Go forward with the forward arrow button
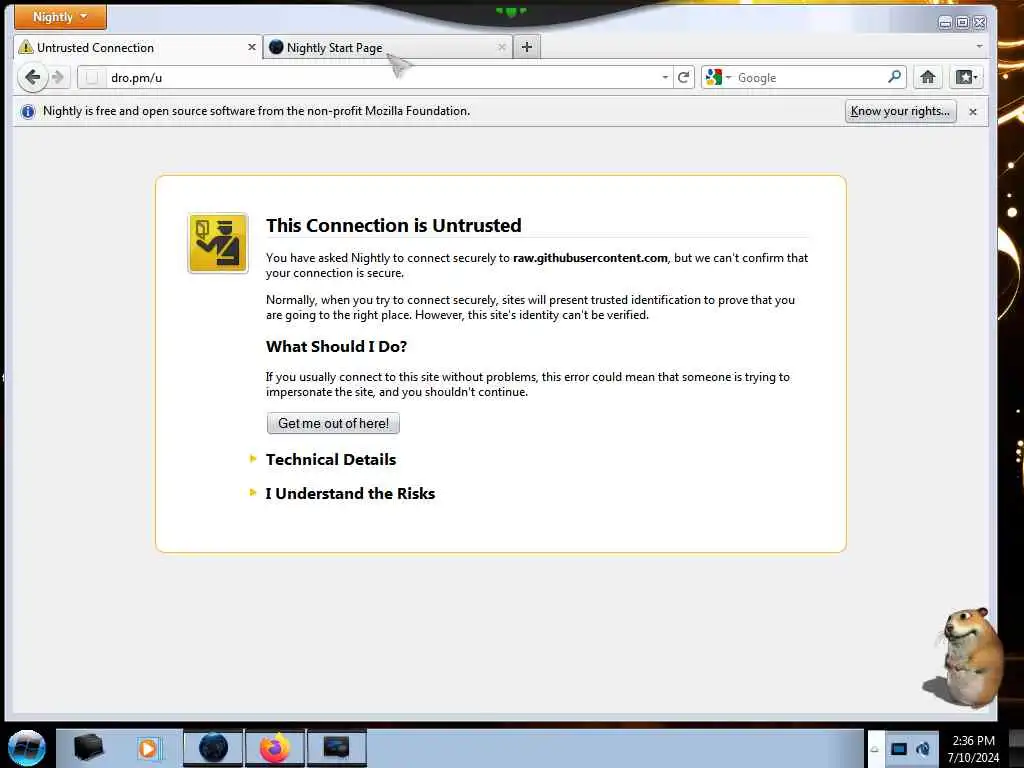Viewport: 1024px width, 768px height. point(58,77)
